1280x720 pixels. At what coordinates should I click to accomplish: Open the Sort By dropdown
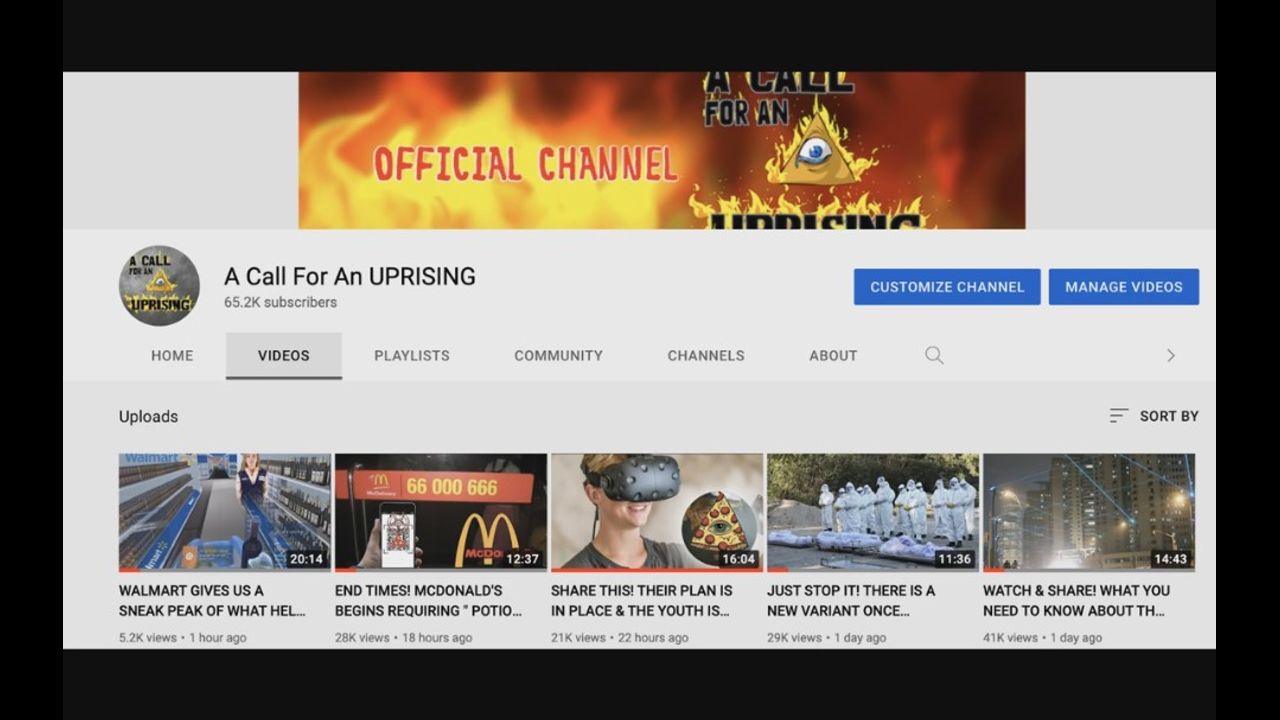1154,416
